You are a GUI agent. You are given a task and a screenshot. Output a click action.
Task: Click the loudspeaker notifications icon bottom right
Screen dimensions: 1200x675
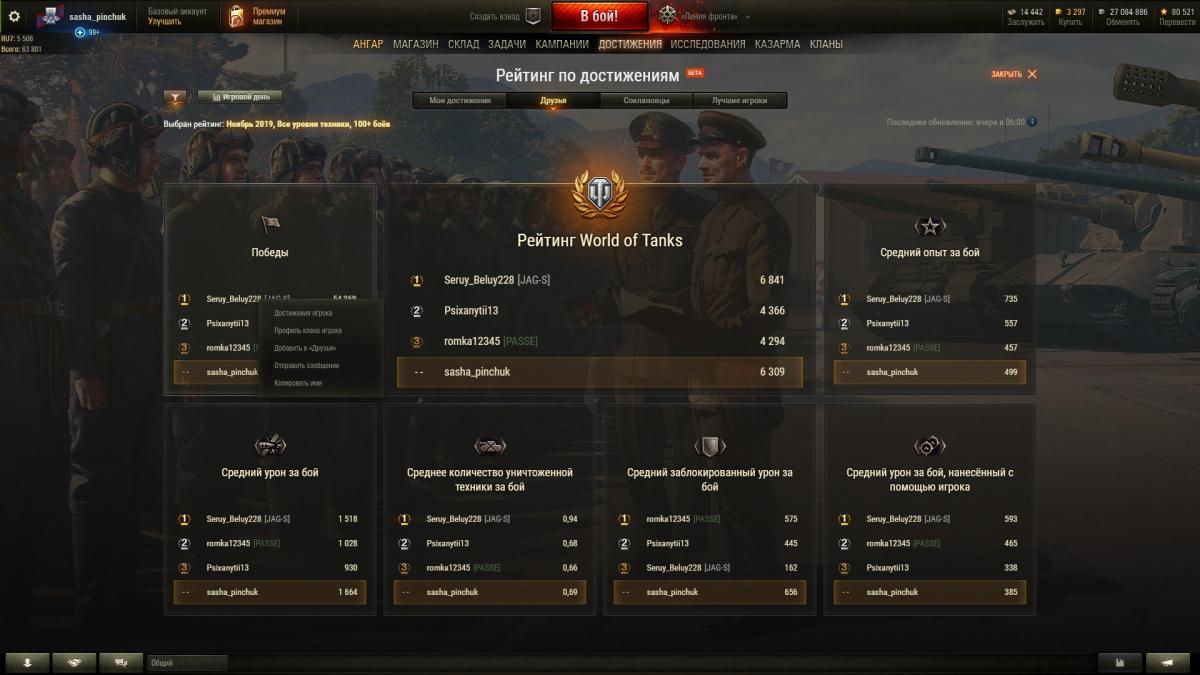(x=1168, y=662)
